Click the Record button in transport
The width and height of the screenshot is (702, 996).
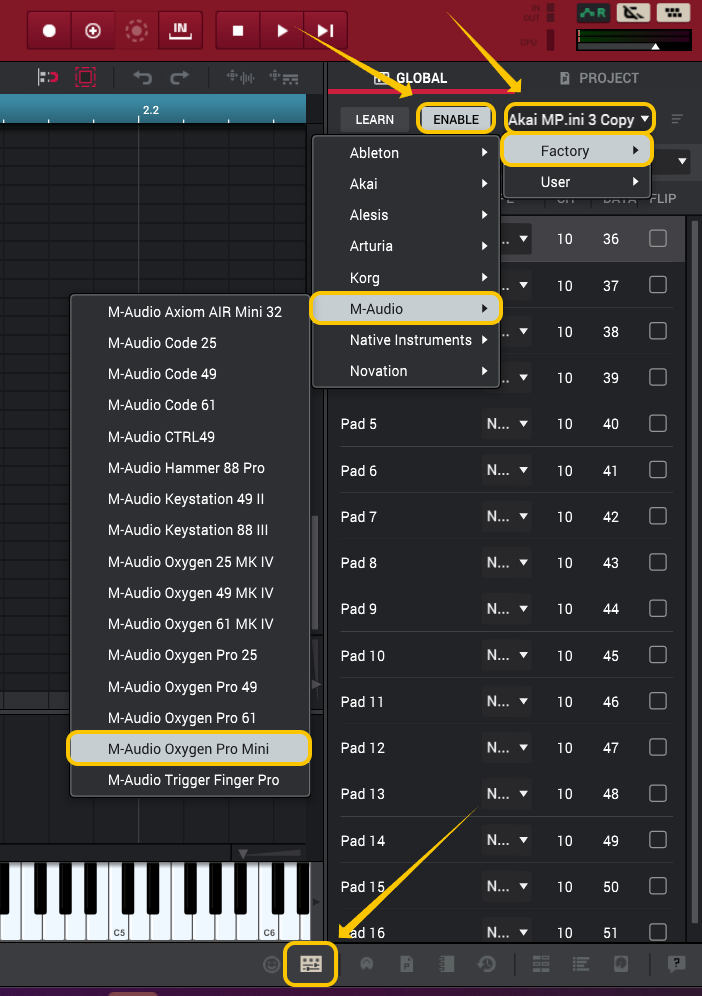(x=49, y=30)
